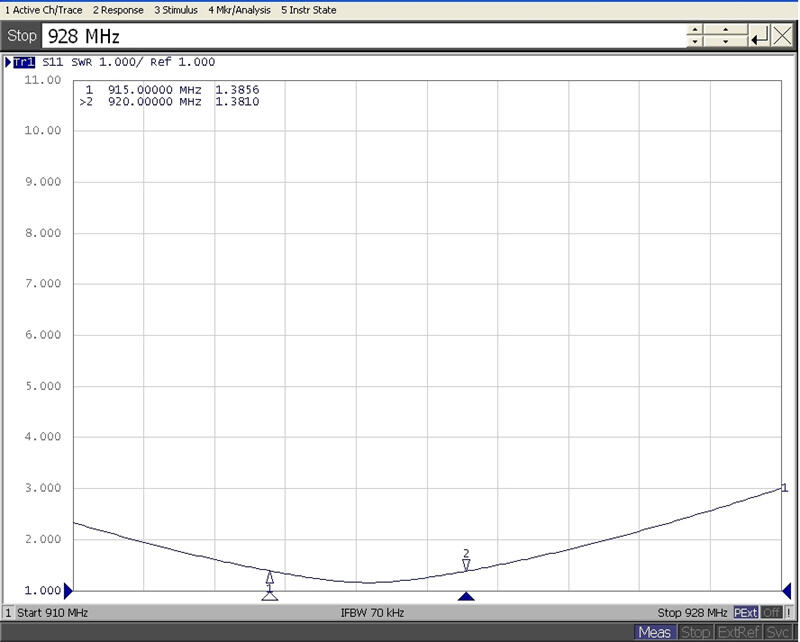
Task: Open the Mkr/Analysis menu
Action: click(x=239, y=10)
